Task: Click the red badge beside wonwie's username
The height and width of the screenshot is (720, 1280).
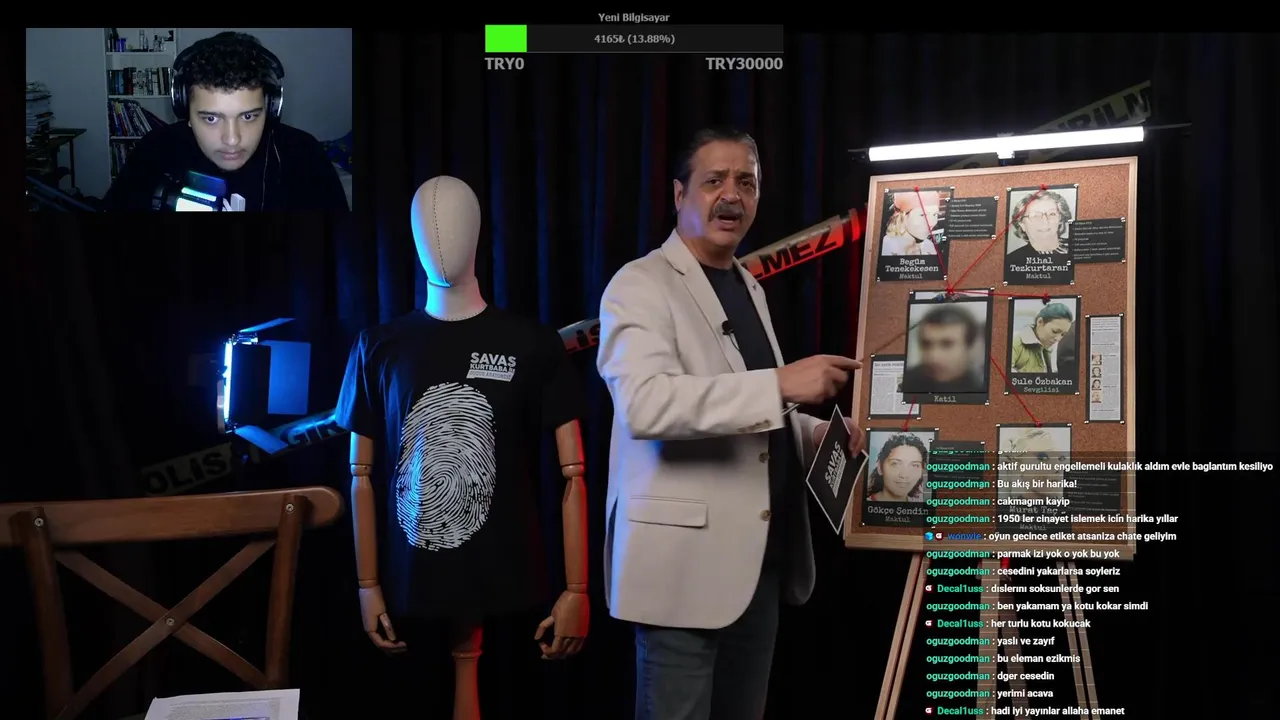Action: (x=939, y=537)
